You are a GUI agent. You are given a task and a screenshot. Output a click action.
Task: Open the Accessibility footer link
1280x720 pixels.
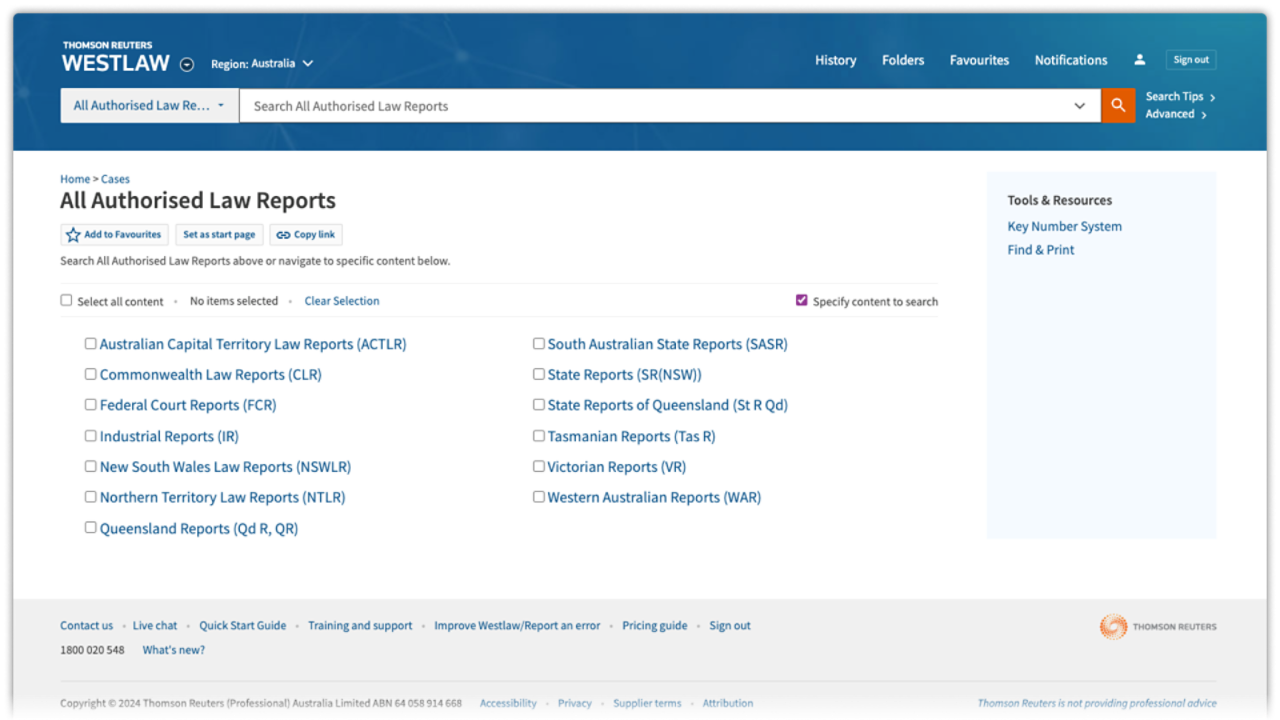pyautogui.click(x=508, y=703)
